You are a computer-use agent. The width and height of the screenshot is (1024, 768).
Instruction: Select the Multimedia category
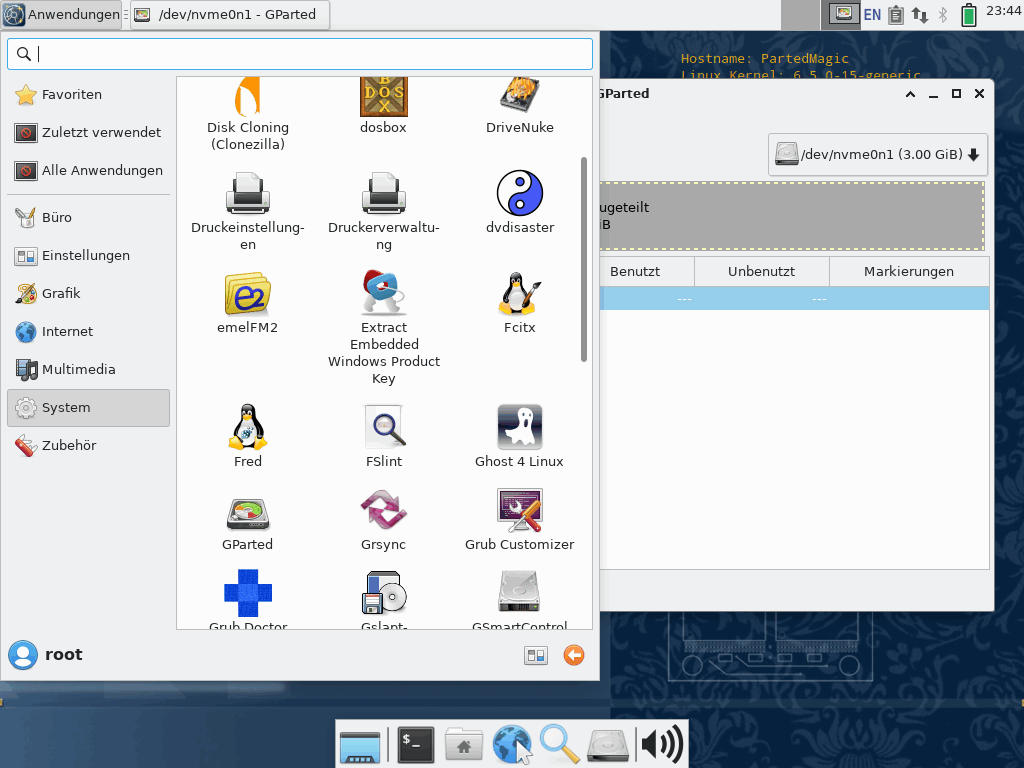coord(78,369)
